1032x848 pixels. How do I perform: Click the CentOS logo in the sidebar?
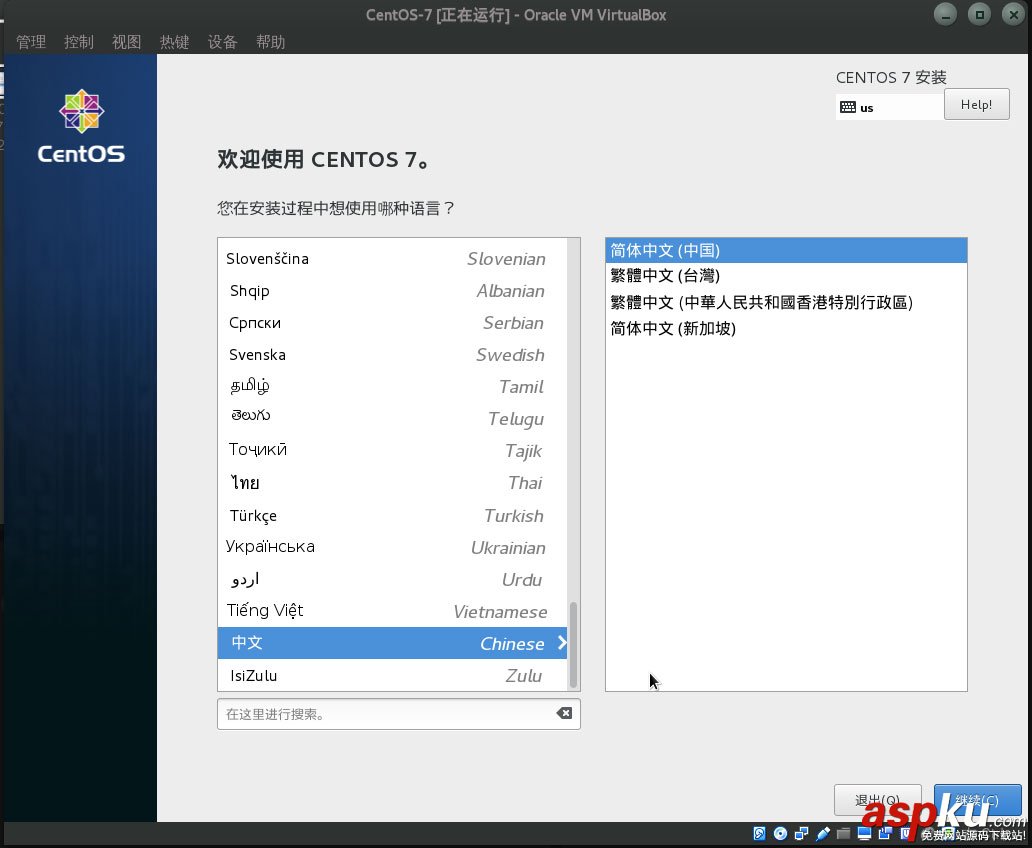(x=80, y=124)
